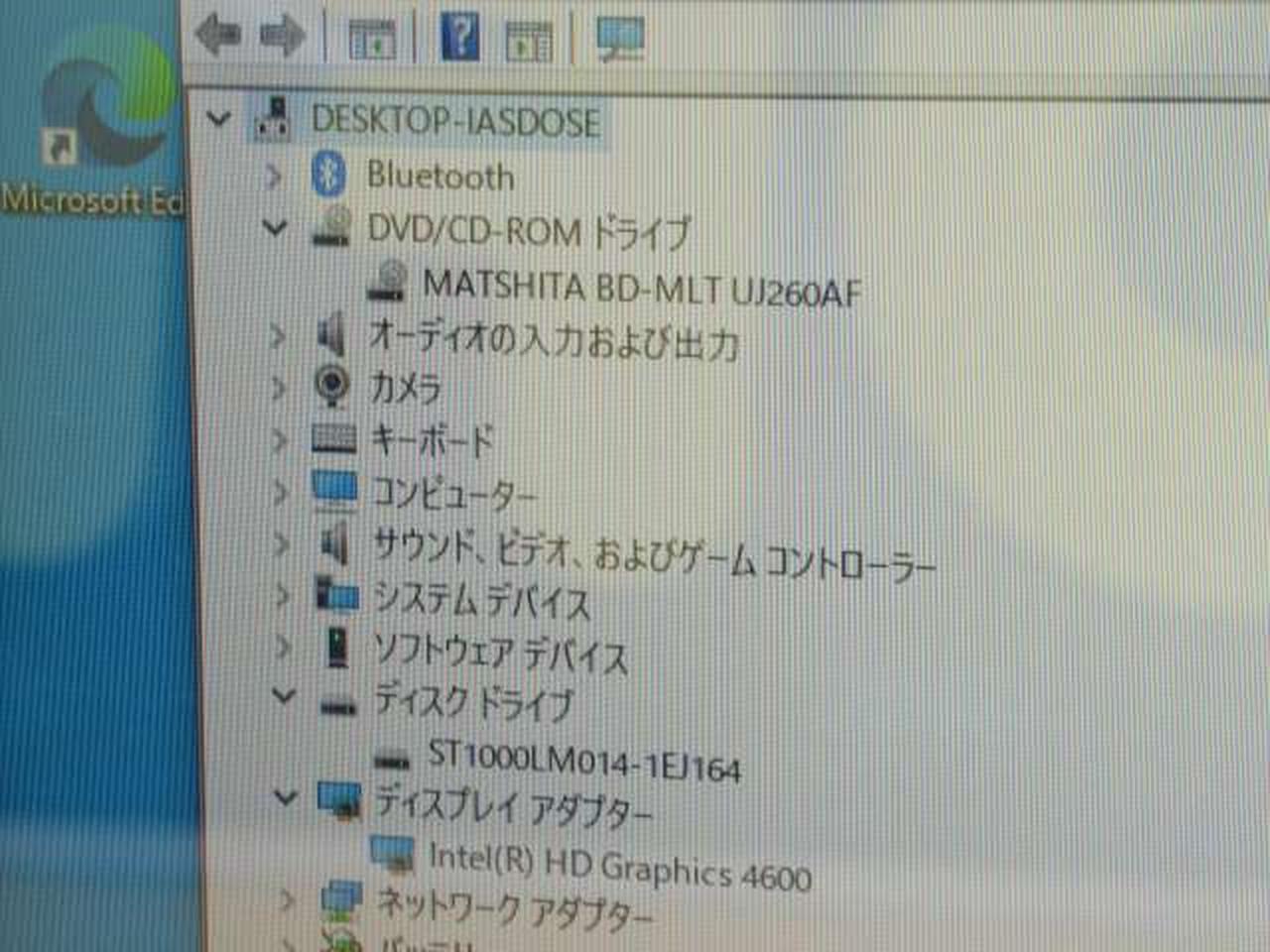Click the scan hardware monitor toolbar icon
1270x952 pixels.
pos(620,40)
